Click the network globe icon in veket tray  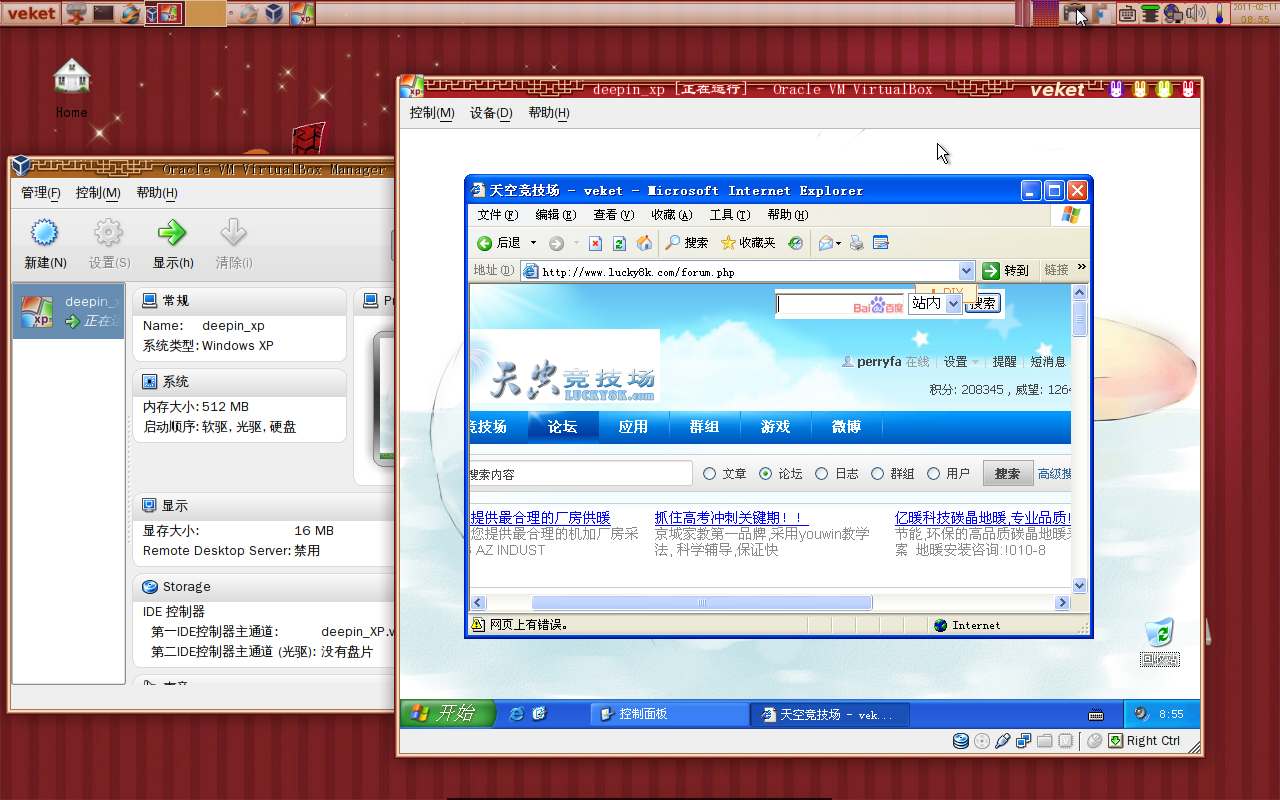click(1174, 14)
